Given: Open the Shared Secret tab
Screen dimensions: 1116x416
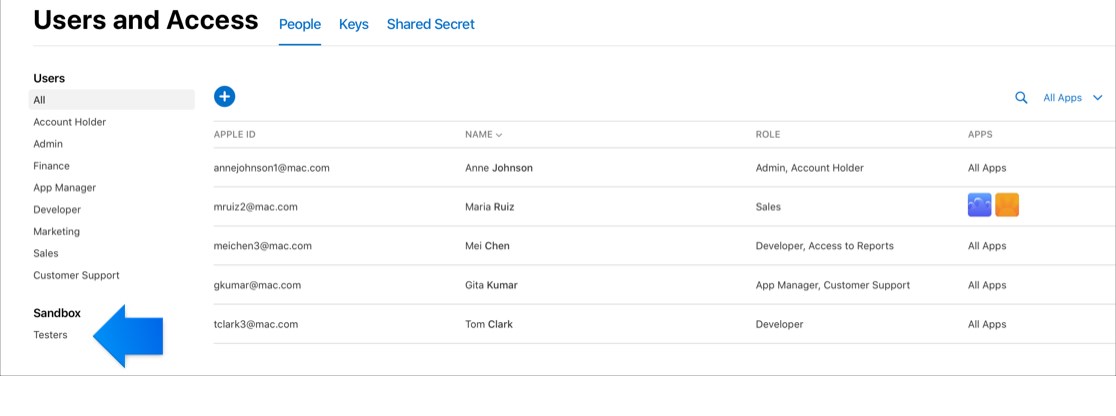Looking at the screenshot, I should point(431,24).
